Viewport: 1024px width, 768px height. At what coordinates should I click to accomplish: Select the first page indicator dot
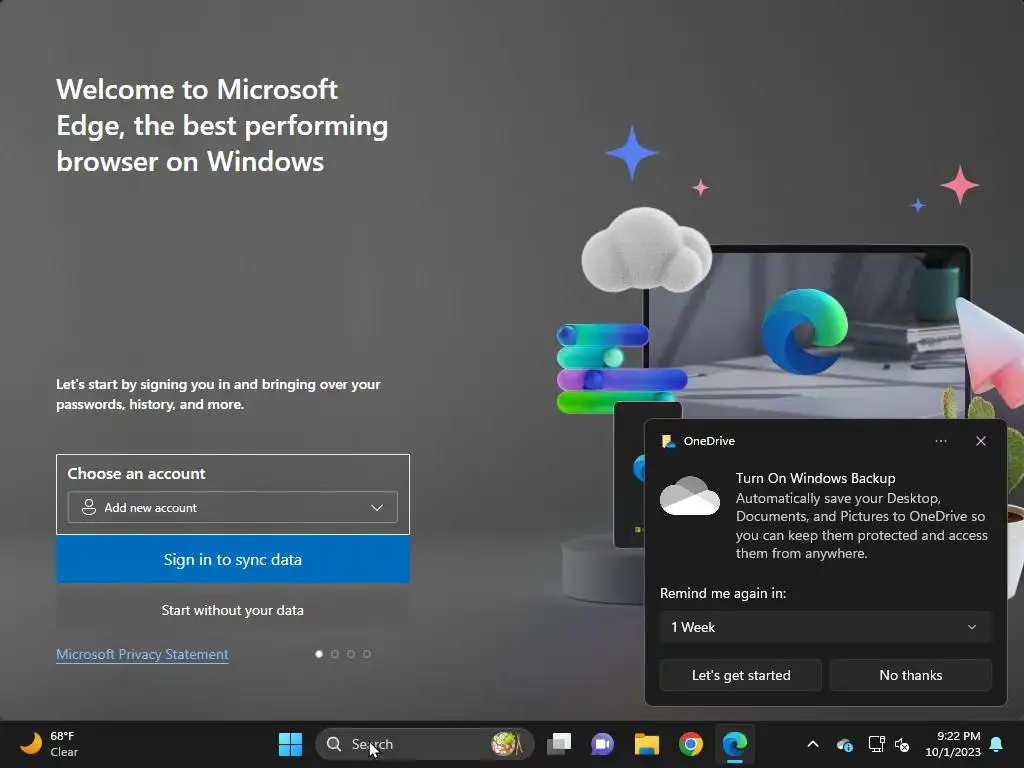(x=319, y=654)
